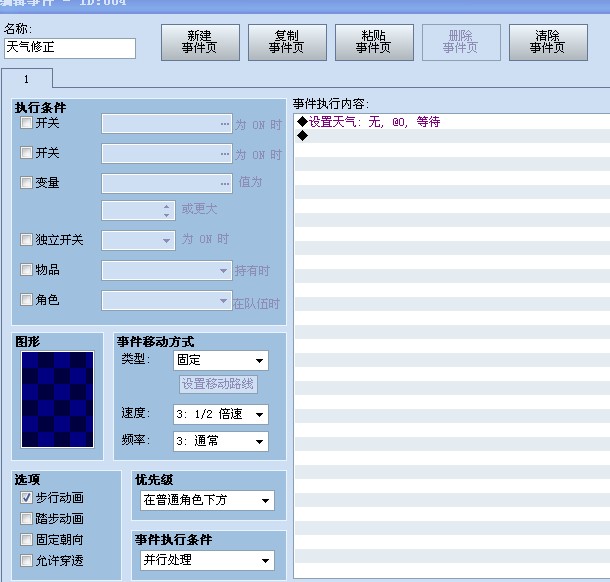Enable the 角色 condition checkbox
This screenshot has width=610, height=582.
(x=26, y=299)
